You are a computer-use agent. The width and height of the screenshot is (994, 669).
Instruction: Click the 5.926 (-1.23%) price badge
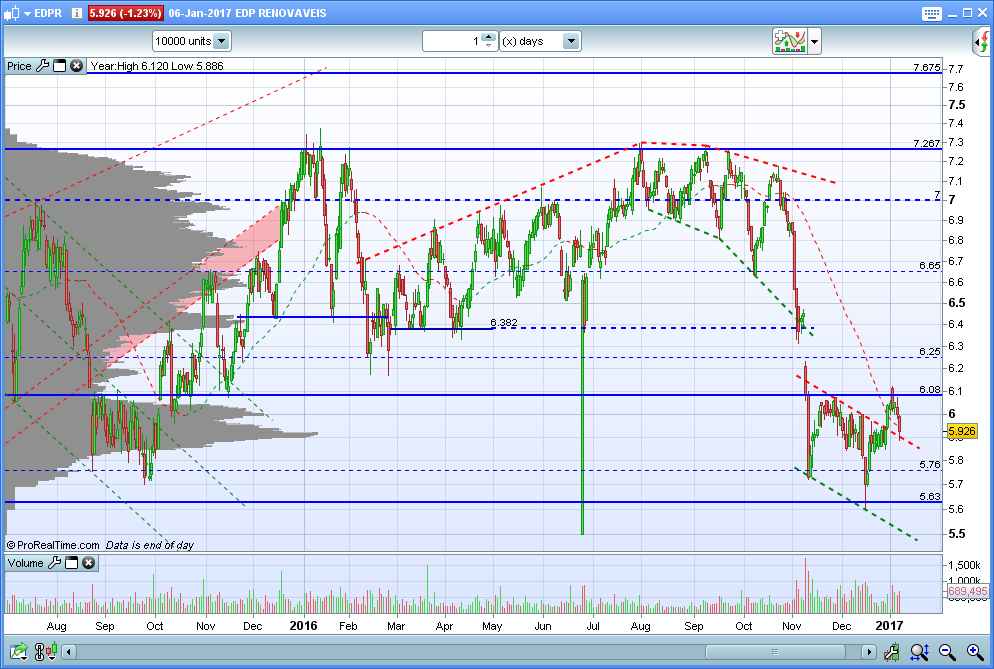(125, 13)
